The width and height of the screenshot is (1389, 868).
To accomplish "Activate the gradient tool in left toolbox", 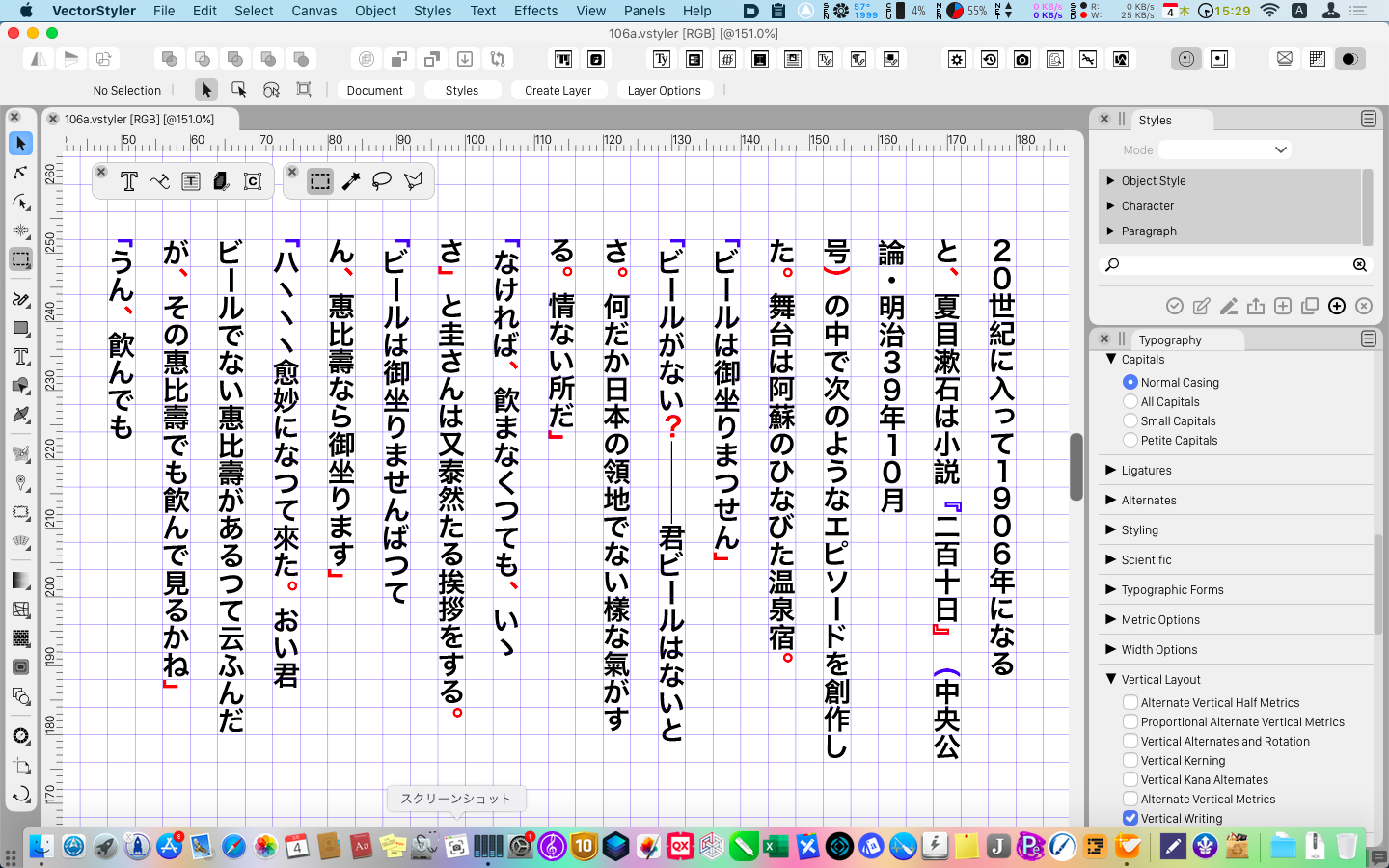I will pos(20,581).
